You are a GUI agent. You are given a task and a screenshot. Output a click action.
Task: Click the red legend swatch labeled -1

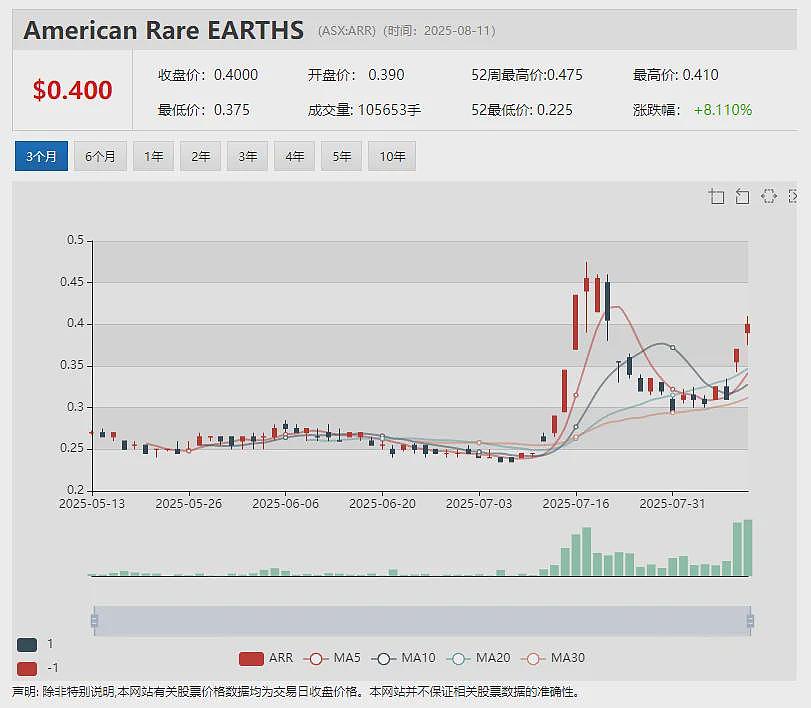click(x=27, y=669)
